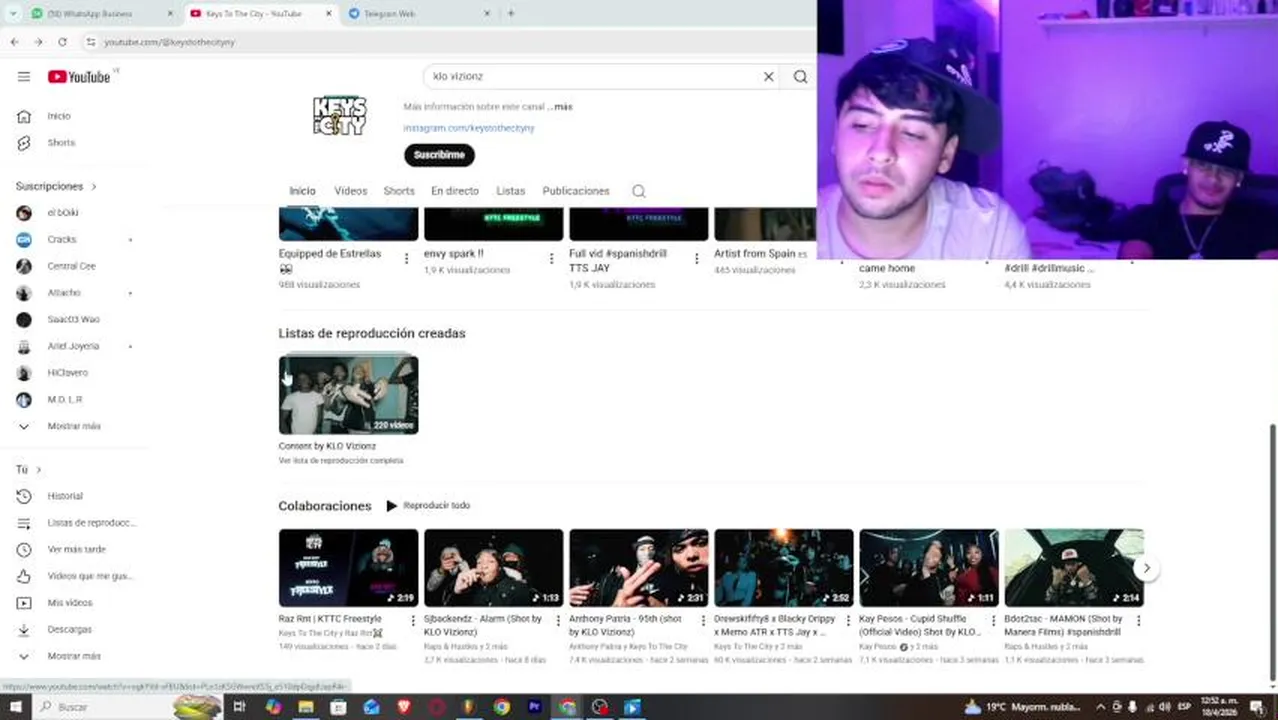Image resolution: width=1278 pixels, height=720 pixels.
Task: Open Ver más tarde in the sidebar
Action: 75,549
